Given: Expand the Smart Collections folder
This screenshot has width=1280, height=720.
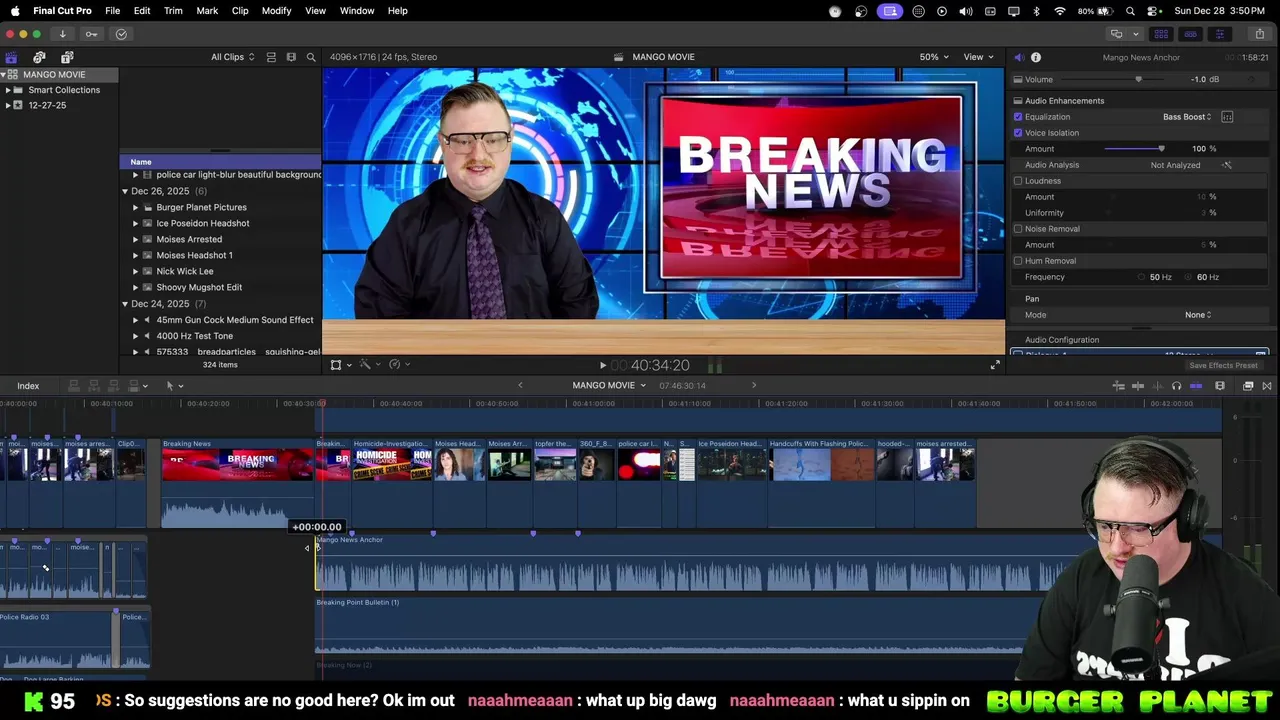Looking at the screenshot, I should 8,90.
